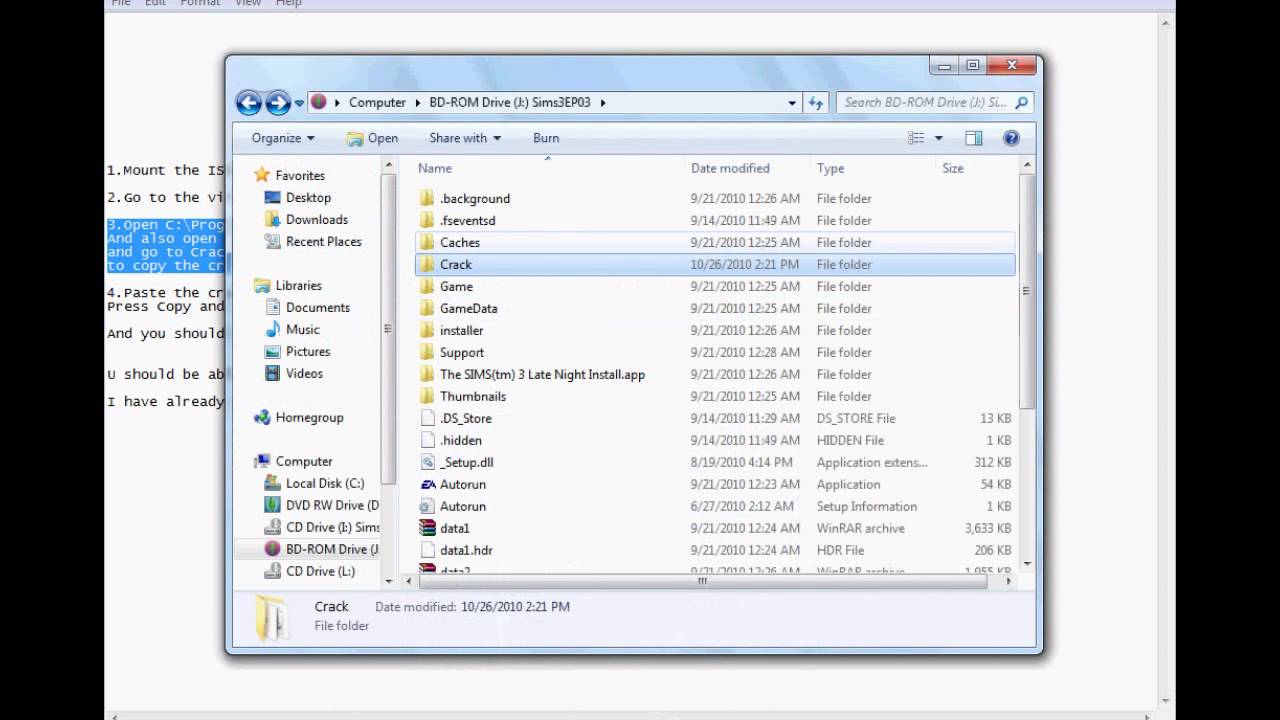Select The SIMS(tm) 3 Late Night Install.app
The height and width of the screenshot is (720, 1280).
point(542,374)
